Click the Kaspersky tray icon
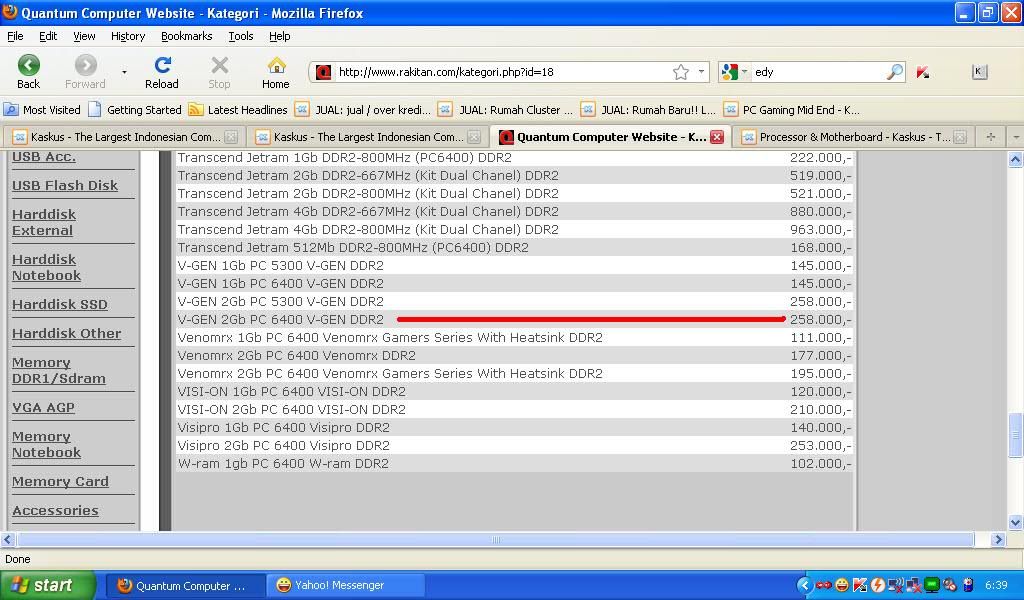 [x=860, y=585]
